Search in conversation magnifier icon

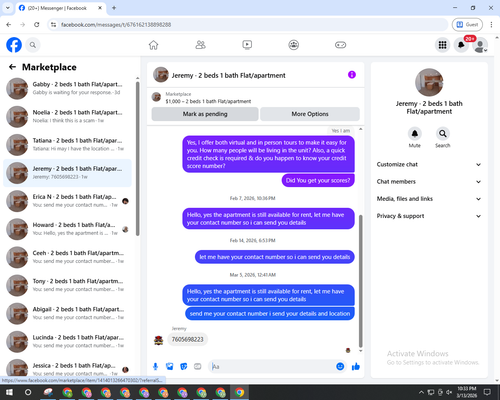[x=442, y=134]
